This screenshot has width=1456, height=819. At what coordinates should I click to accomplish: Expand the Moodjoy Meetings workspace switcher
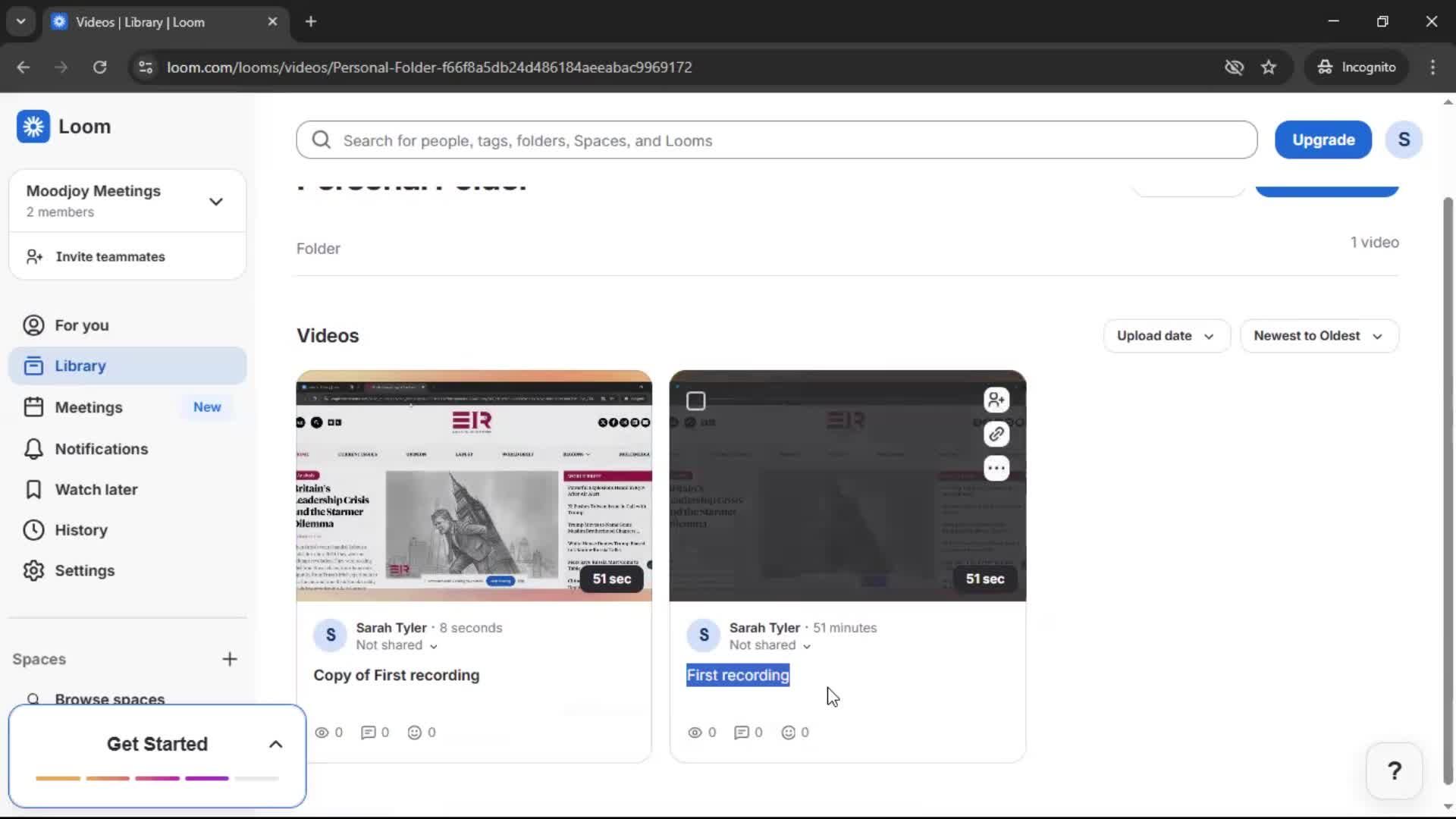point(216,200)
